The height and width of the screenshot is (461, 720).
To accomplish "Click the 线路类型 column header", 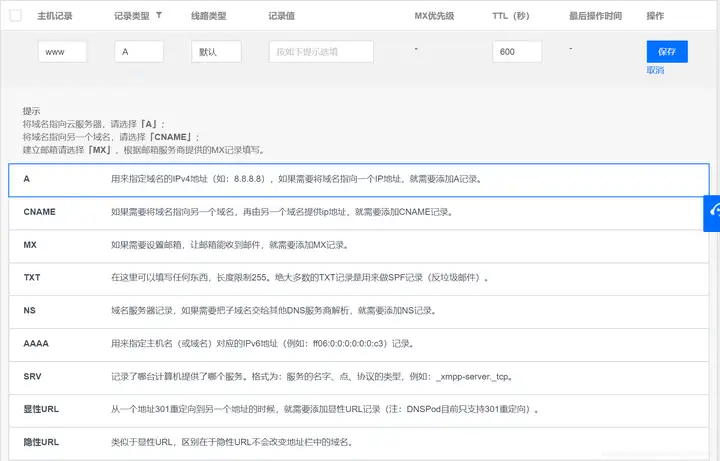I will click(x=208, y=16).
